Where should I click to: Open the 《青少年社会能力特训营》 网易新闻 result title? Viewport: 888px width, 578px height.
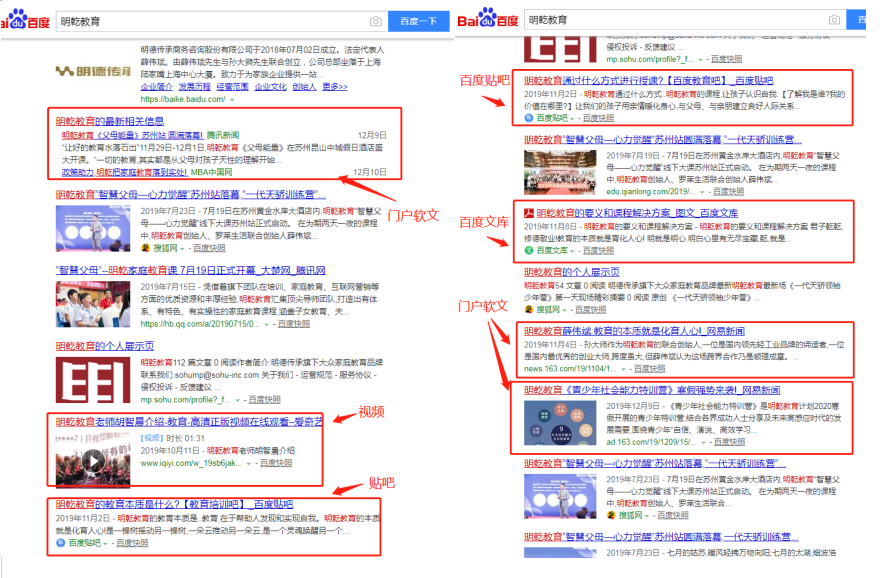652,389
